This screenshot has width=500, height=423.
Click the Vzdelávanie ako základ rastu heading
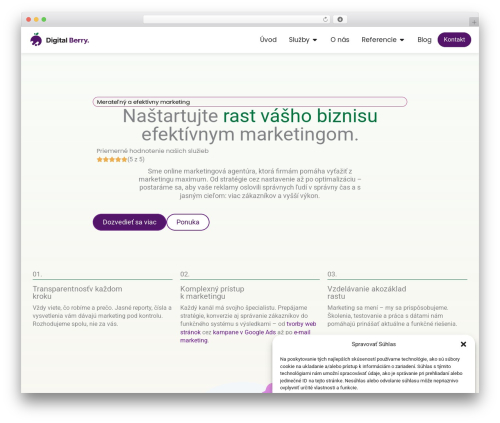pyautogui.click(x=367, y=292)
